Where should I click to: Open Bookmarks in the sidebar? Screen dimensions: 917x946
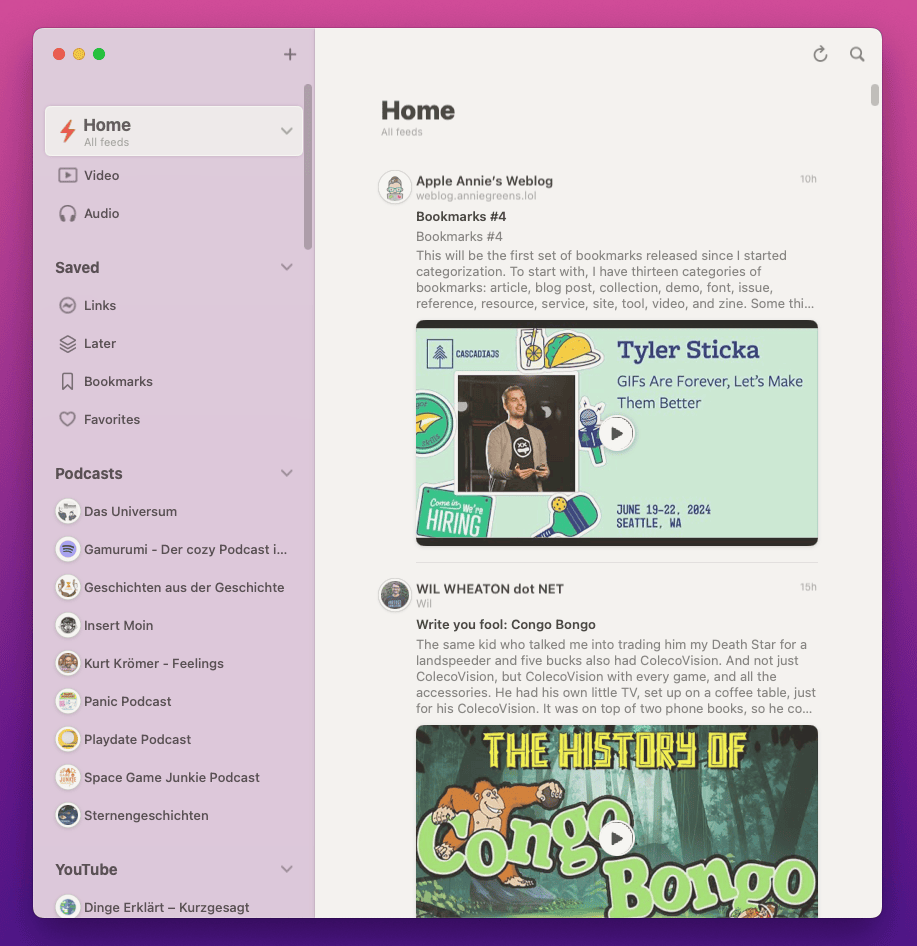click(x=174, y=381)
